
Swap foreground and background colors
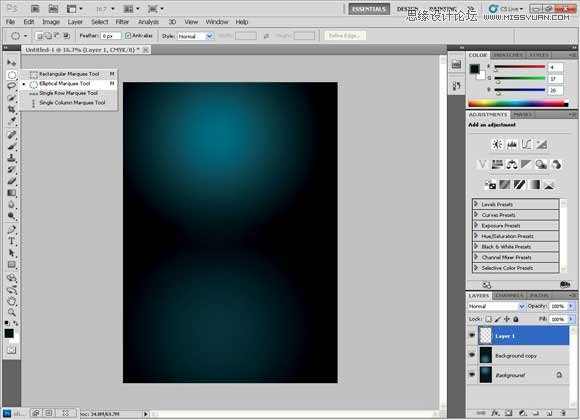(16, 323)
